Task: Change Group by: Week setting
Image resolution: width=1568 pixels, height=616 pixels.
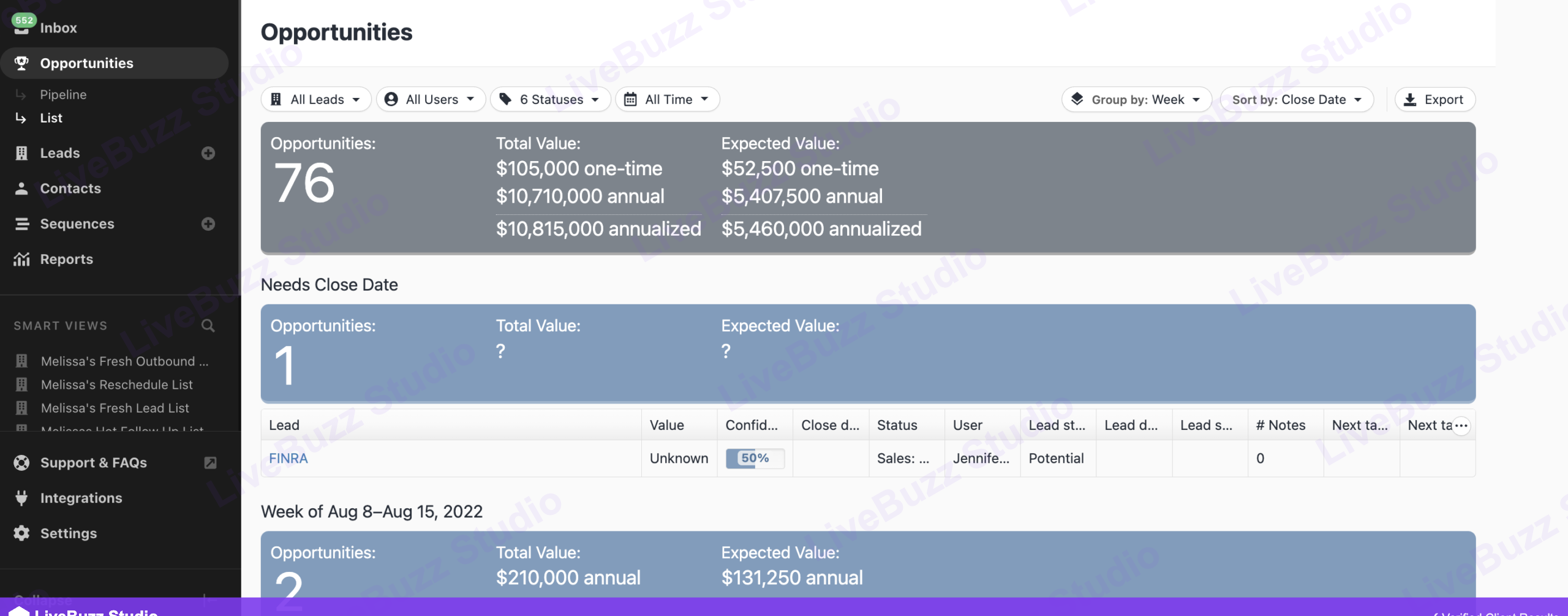Action: (x=1137, y=99)
